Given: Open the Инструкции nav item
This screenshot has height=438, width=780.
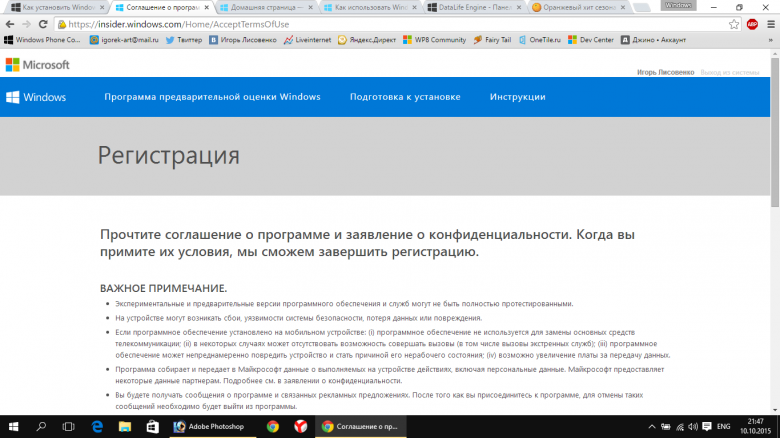Looking at the screenshot, I should [517, 97].
